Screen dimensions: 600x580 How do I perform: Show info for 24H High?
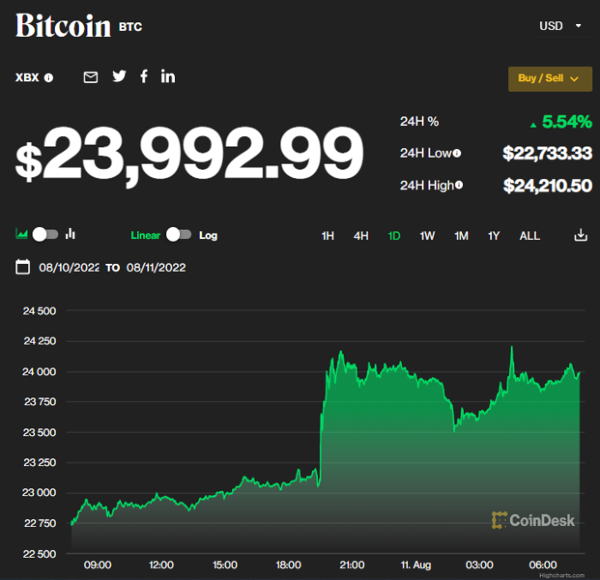point(459,185)
